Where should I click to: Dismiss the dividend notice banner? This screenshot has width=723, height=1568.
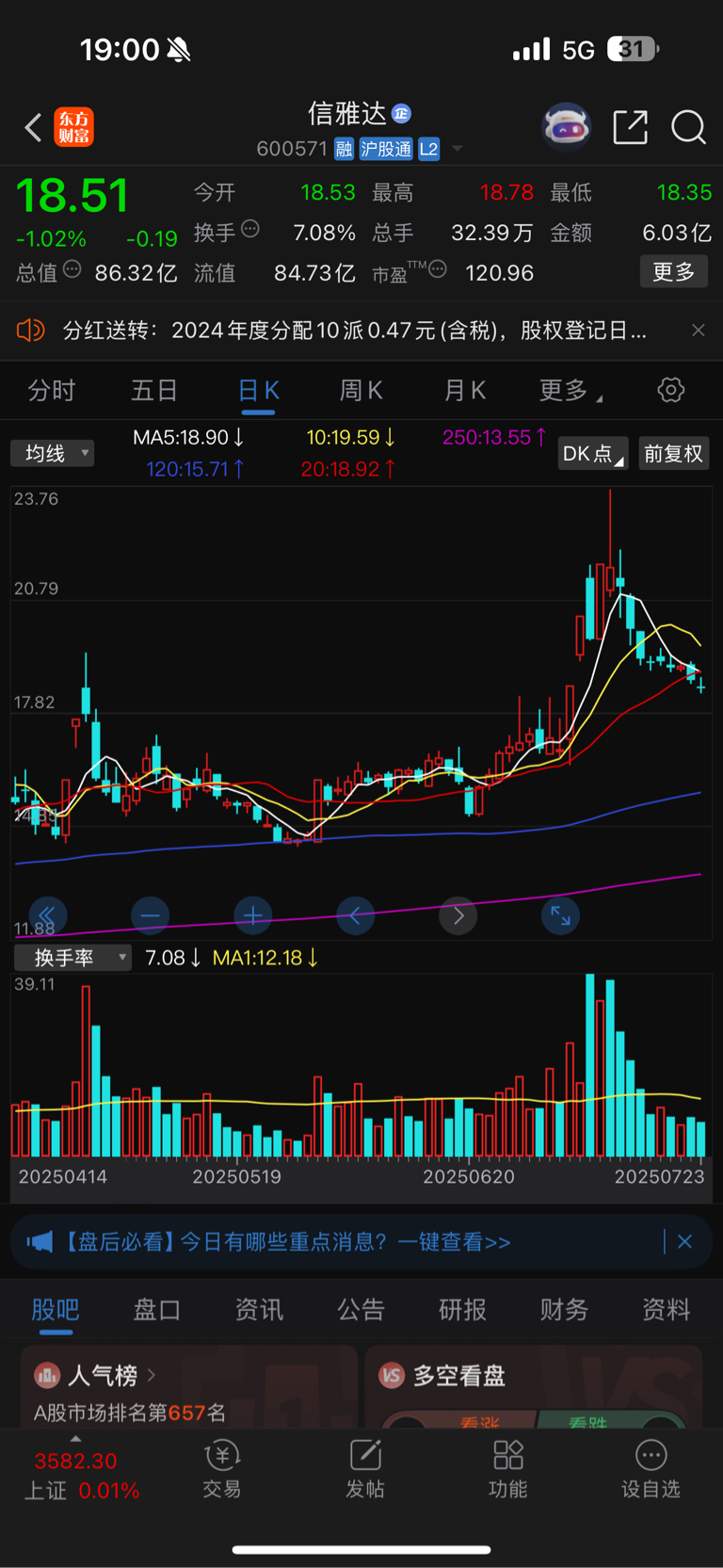click(698, 331)
